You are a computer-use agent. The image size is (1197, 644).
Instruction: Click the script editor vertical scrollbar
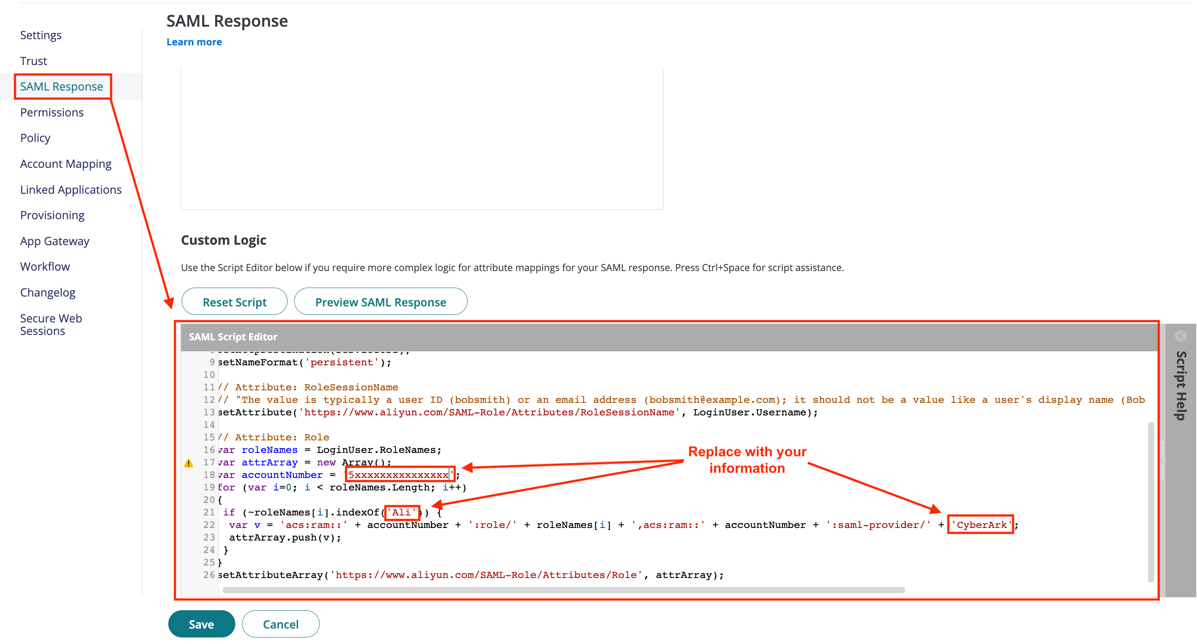click(1151, 501)
